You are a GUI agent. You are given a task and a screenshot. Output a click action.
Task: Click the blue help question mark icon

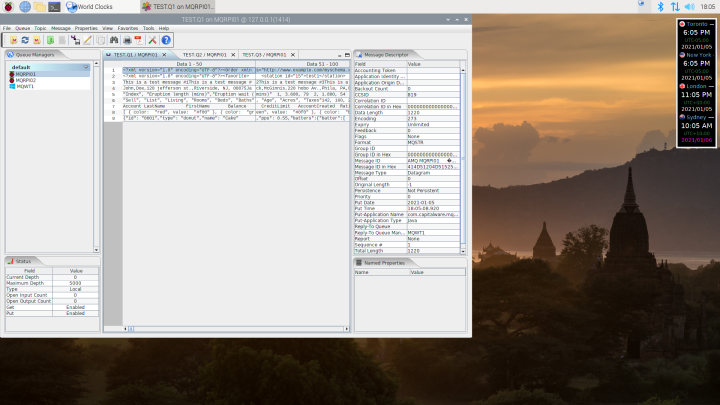(x=166, y=40)
